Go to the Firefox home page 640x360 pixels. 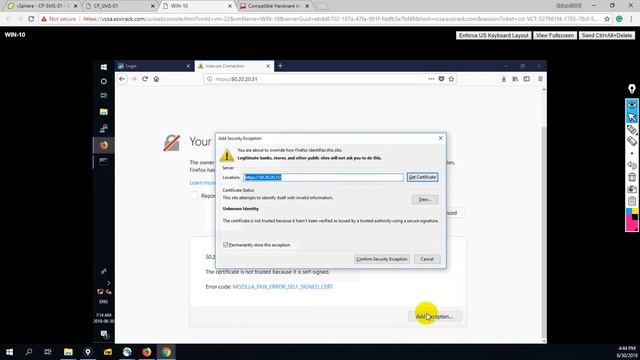point(156,79)
